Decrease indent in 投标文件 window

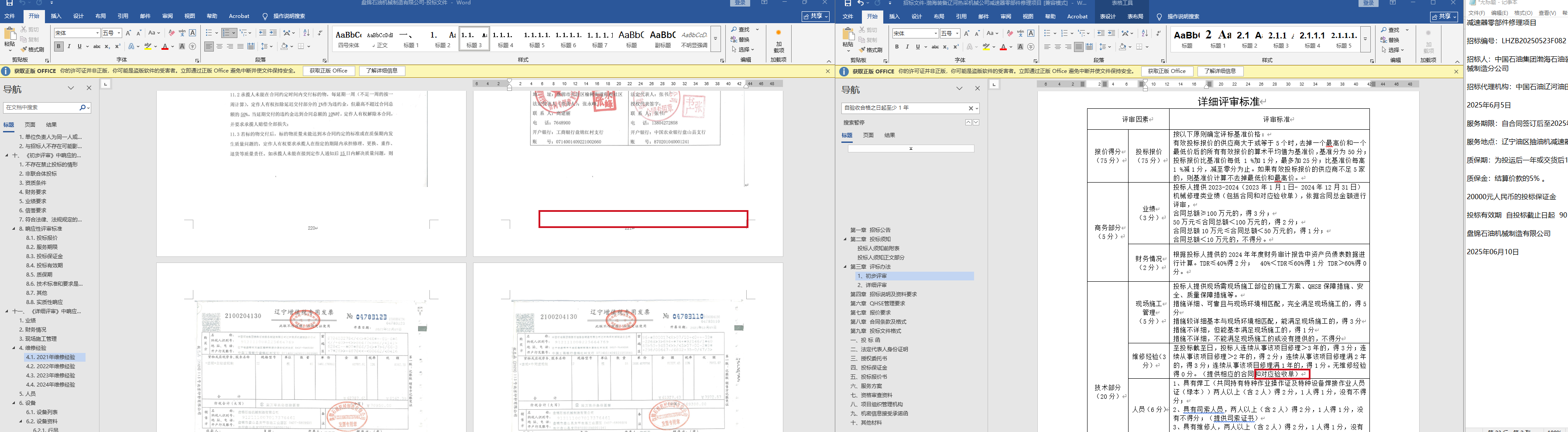pyautogui.click(x=262, y=33)
